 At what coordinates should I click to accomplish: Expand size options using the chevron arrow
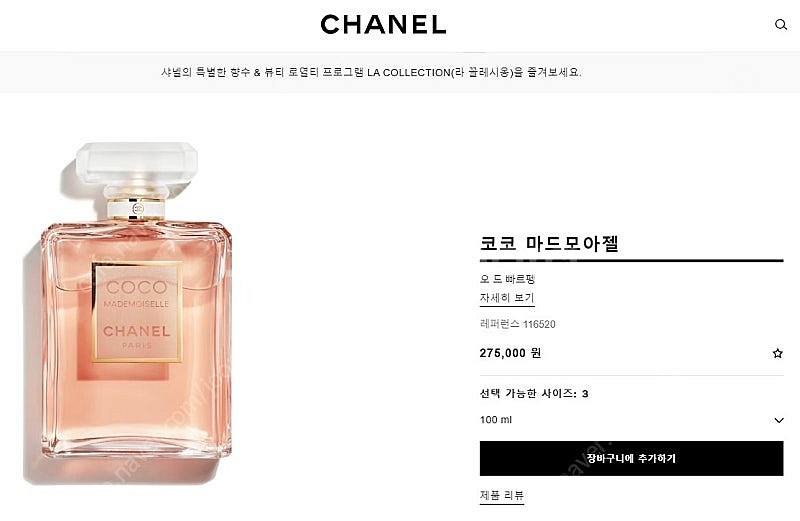pos(779,420)
